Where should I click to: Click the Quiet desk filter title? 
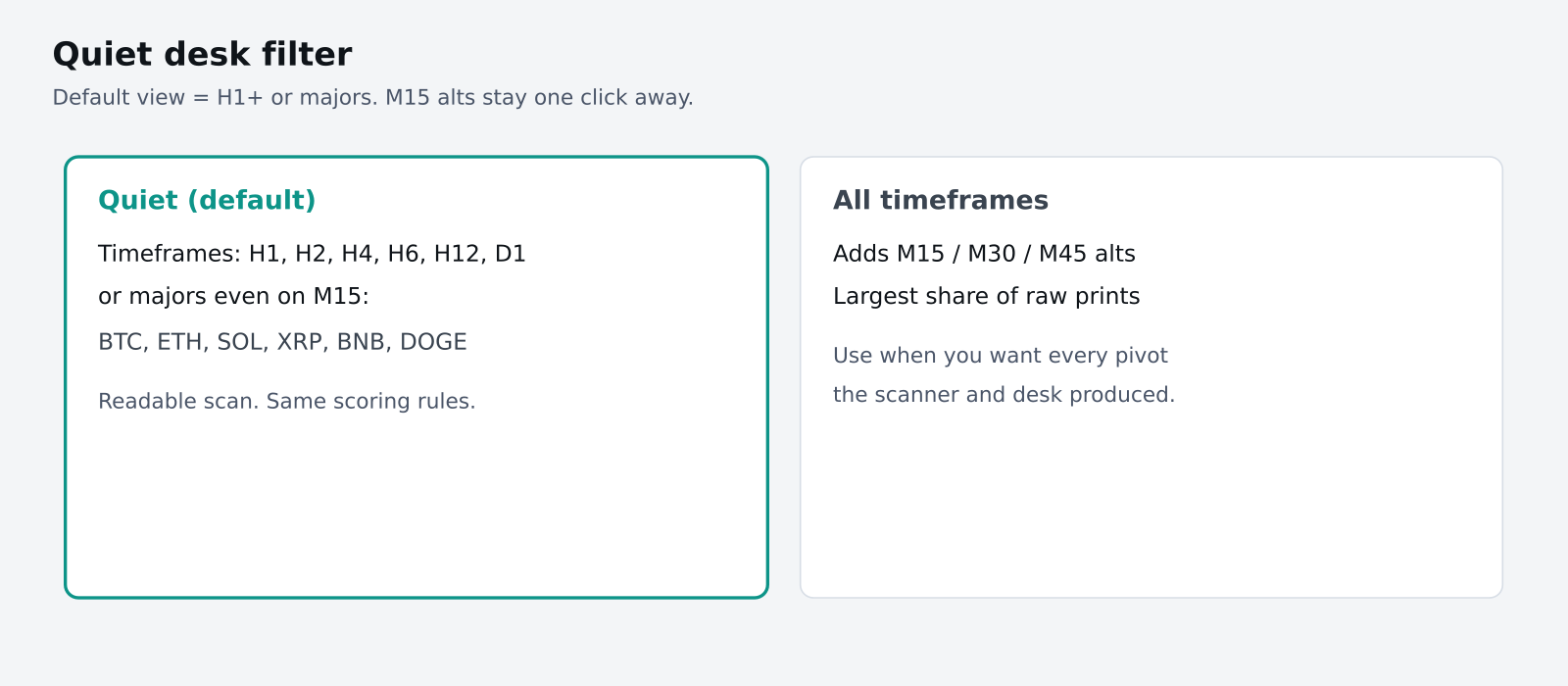click(202, 54)
